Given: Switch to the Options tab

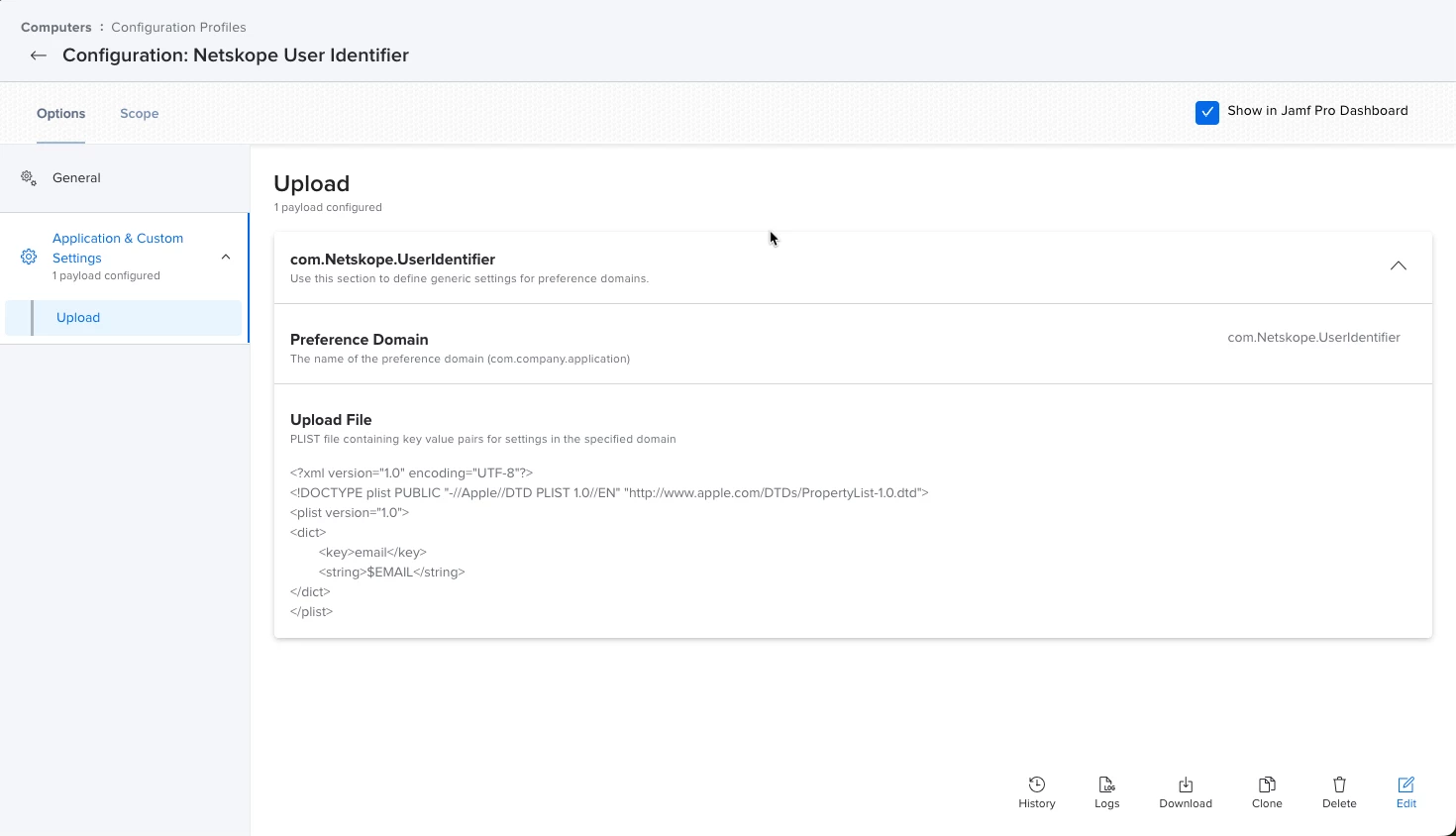Looking at the screenshot, I should pyautogui.click(x=60, y=114).
